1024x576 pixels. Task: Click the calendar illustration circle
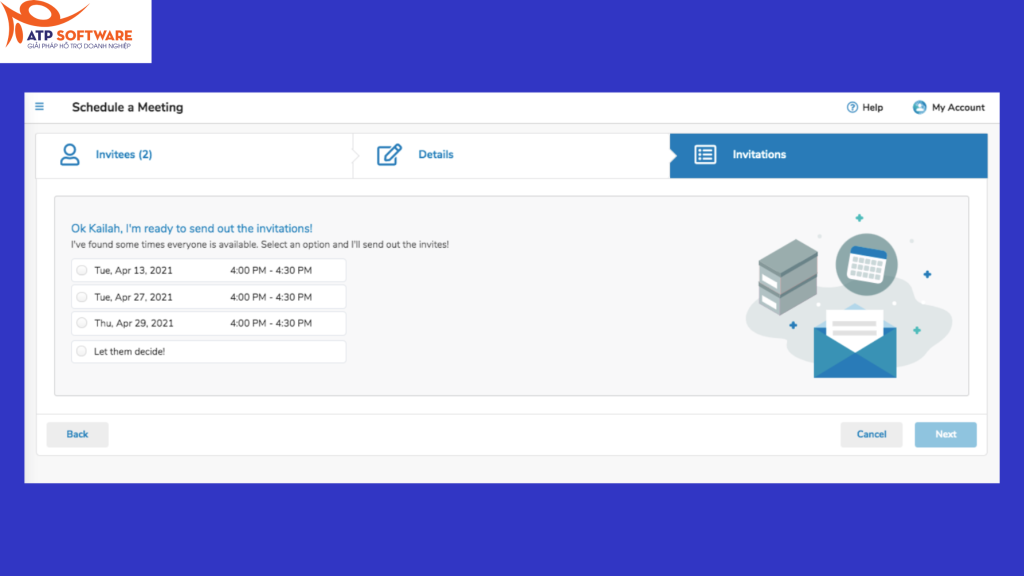click(x=867, y=264)
